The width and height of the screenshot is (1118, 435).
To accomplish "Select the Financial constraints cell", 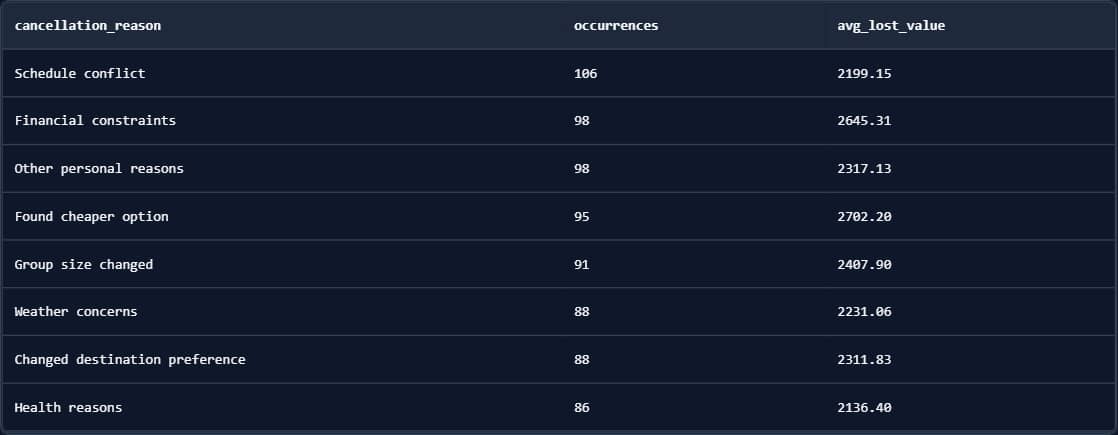I will (95, 121).
